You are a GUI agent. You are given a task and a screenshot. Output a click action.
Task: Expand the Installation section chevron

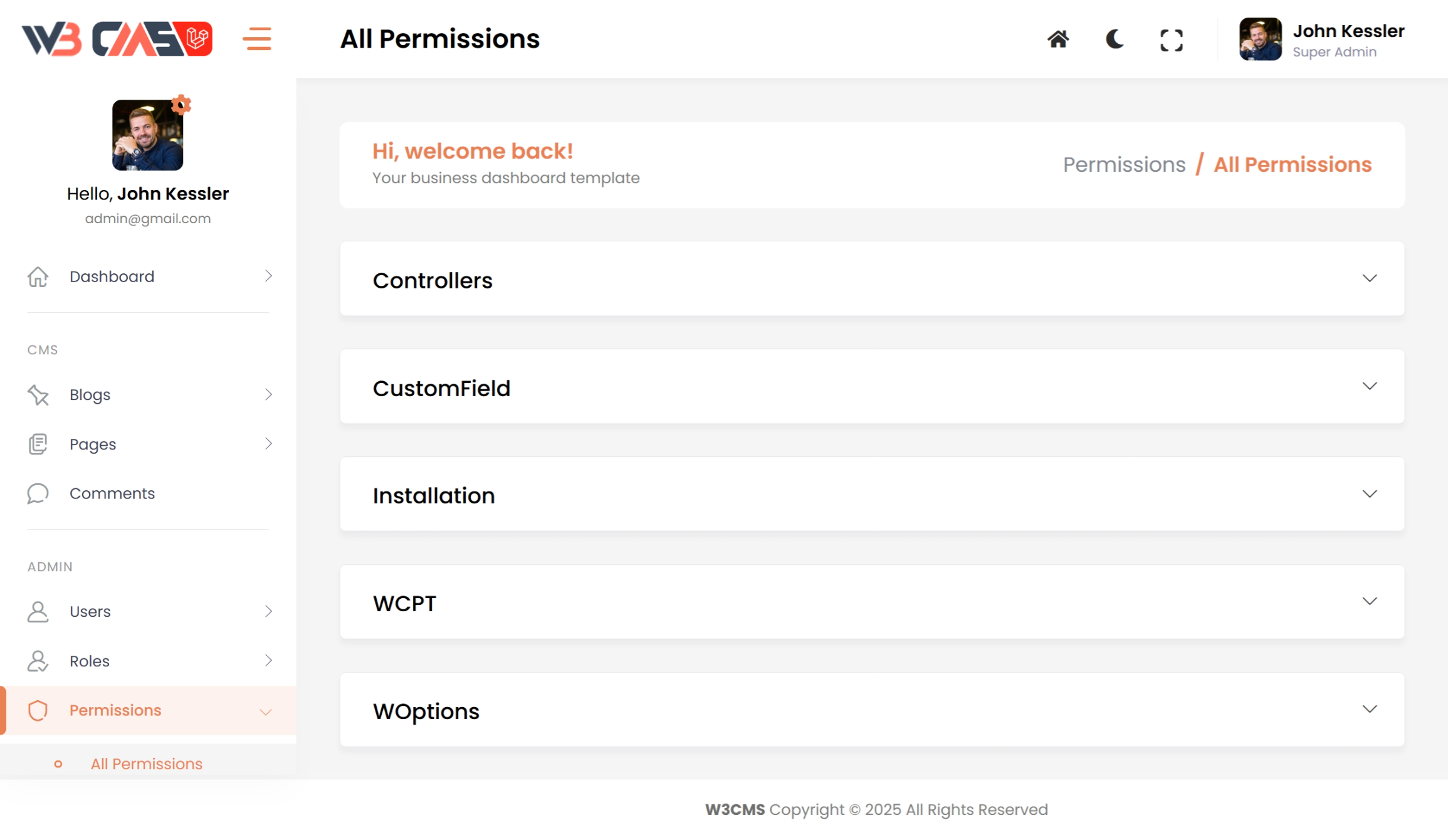click(x=1370, y=494)
